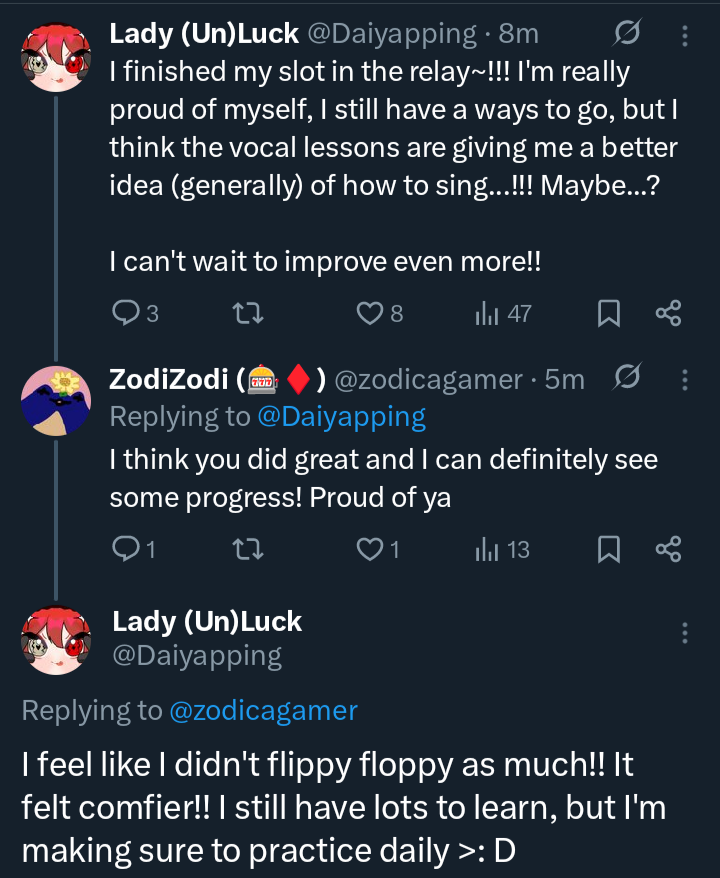The width and height of the screenshot is (720, 878).
Task: Share Lady (Un)Luck's first tweet
Action: (x=668, y=314)
